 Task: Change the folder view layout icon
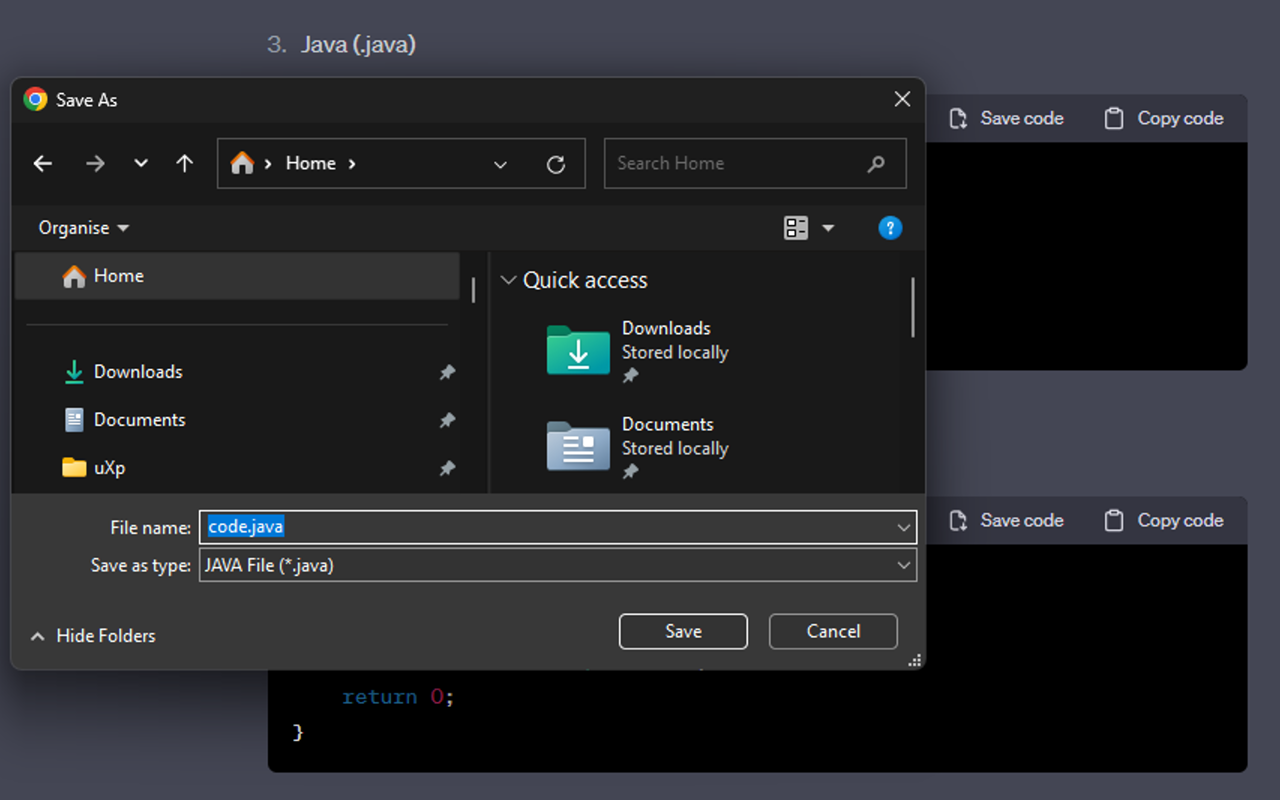[x=797, y=228]
